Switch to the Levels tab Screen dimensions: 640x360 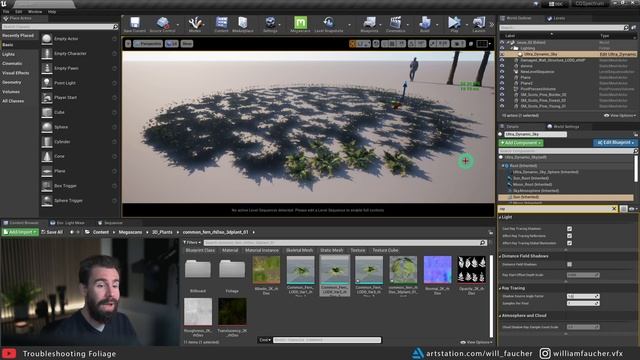click(556, 18)
